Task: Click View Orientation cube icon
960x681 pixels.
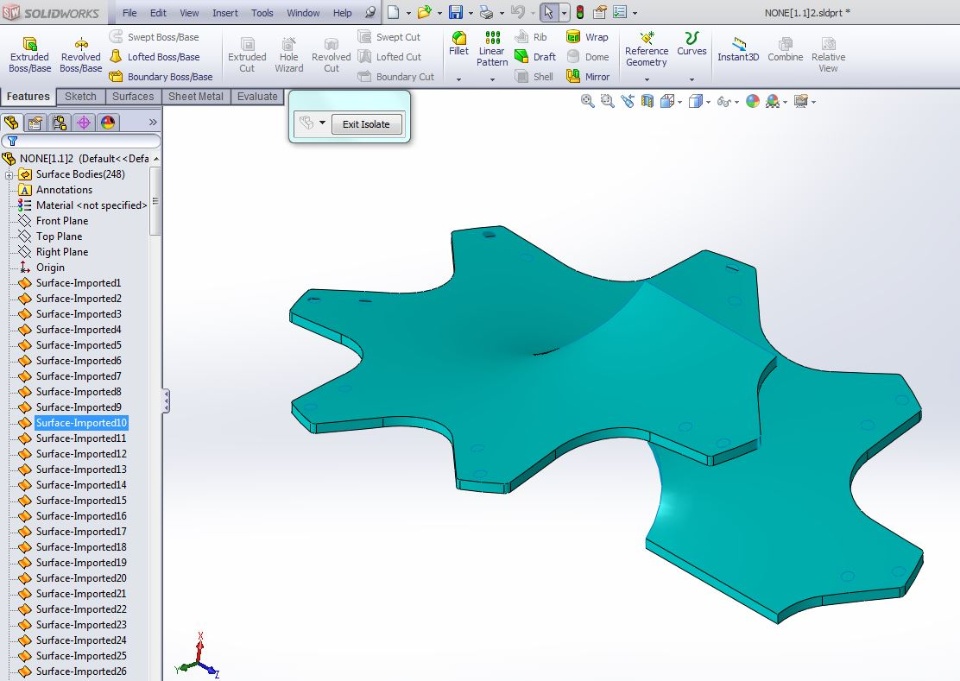Action: point(667,101)
